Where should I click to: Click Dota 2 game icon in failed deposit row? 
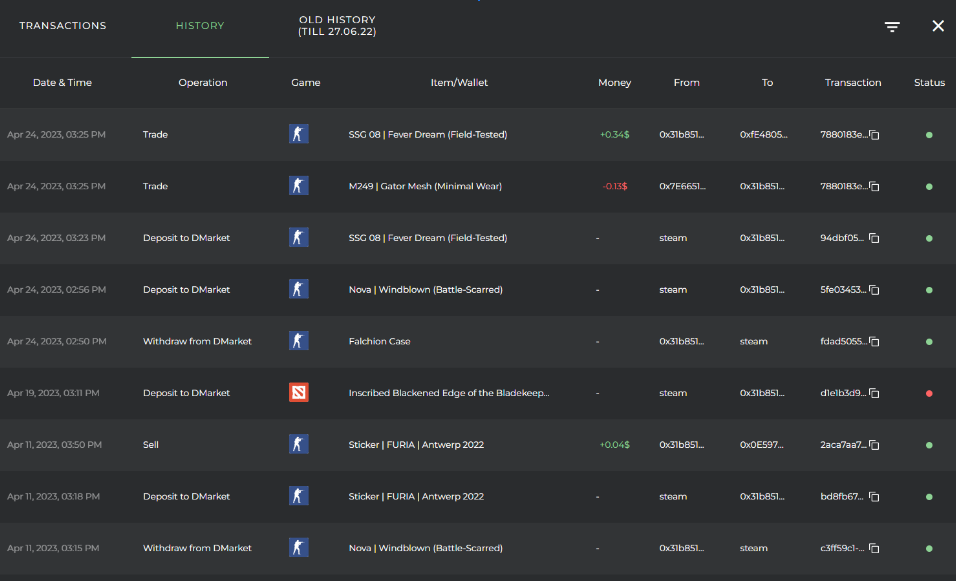298,393
